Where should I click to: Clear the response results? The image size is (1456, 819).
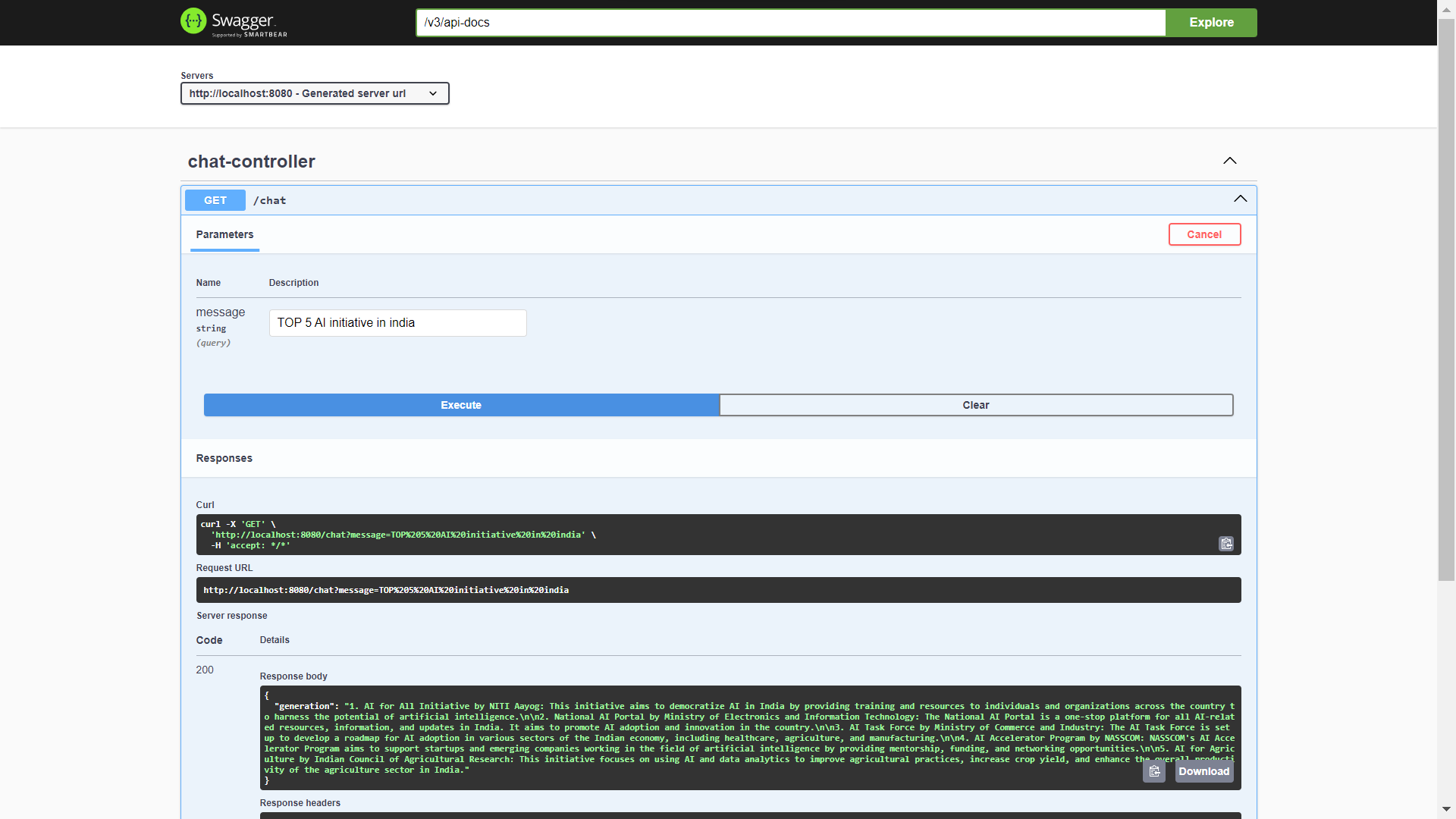click(x=976, y=405)
